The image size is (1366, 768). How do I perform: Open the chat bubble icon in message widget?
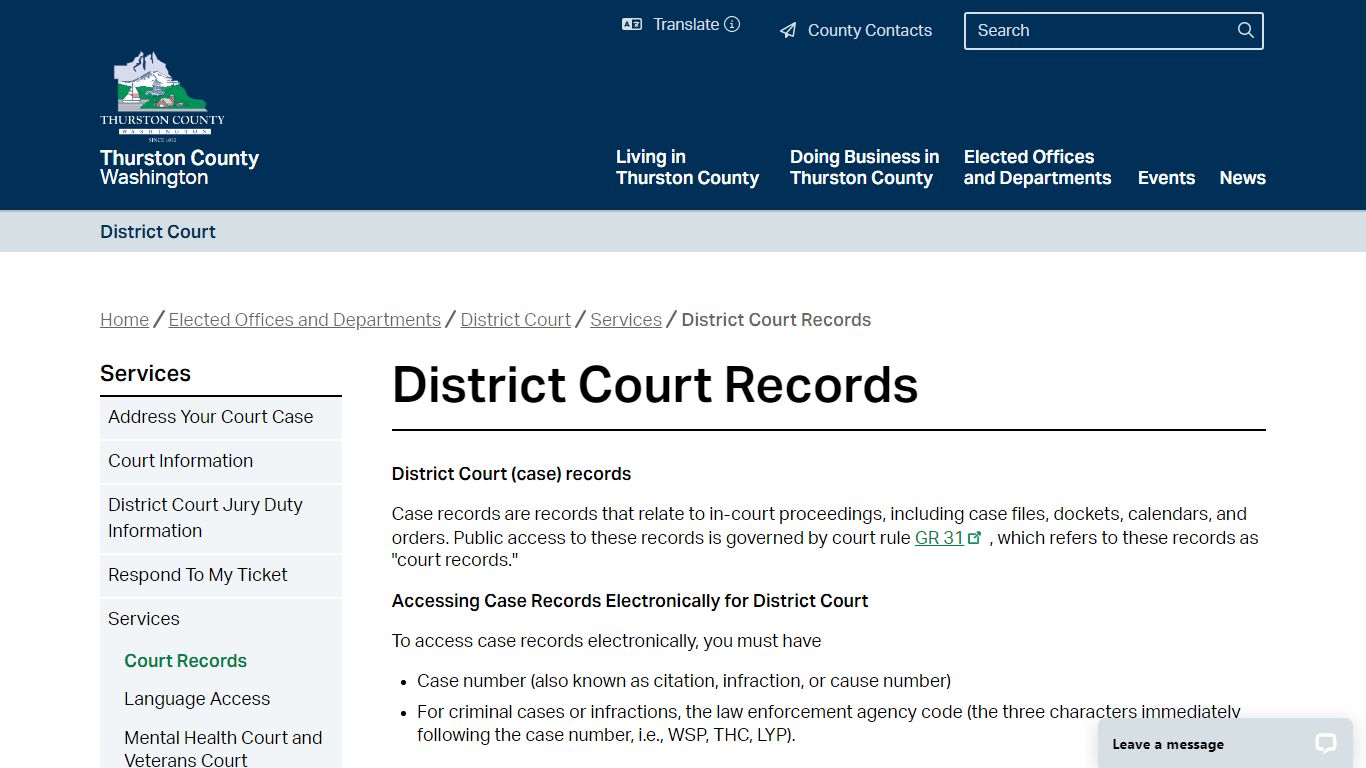[1326, 743]
